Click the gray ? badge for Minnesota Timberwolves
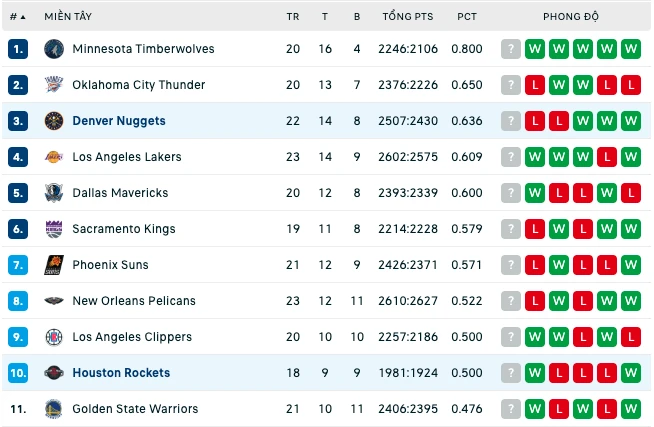 tap(511, 49)
